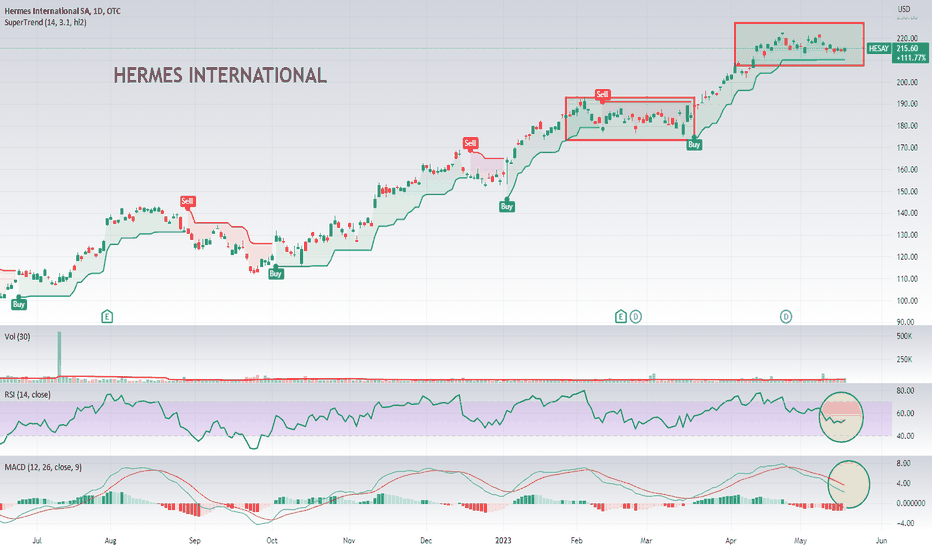Select the Buy marker at the start of 2023

(x=506, y=206)
